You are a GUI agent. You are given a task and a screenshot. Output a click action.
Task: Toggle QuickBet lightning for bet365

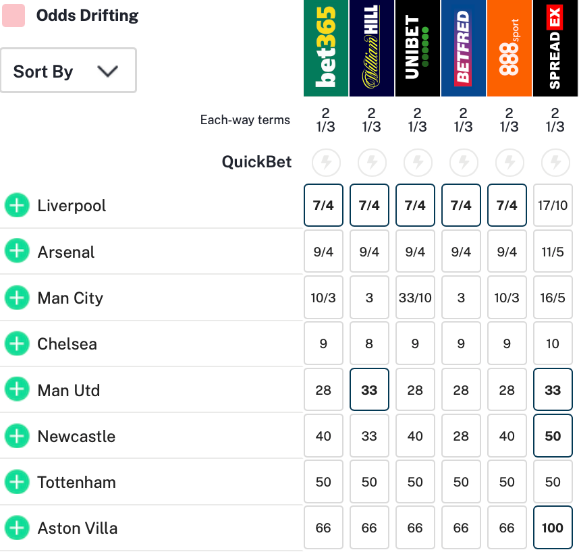[x=326, y=162]
